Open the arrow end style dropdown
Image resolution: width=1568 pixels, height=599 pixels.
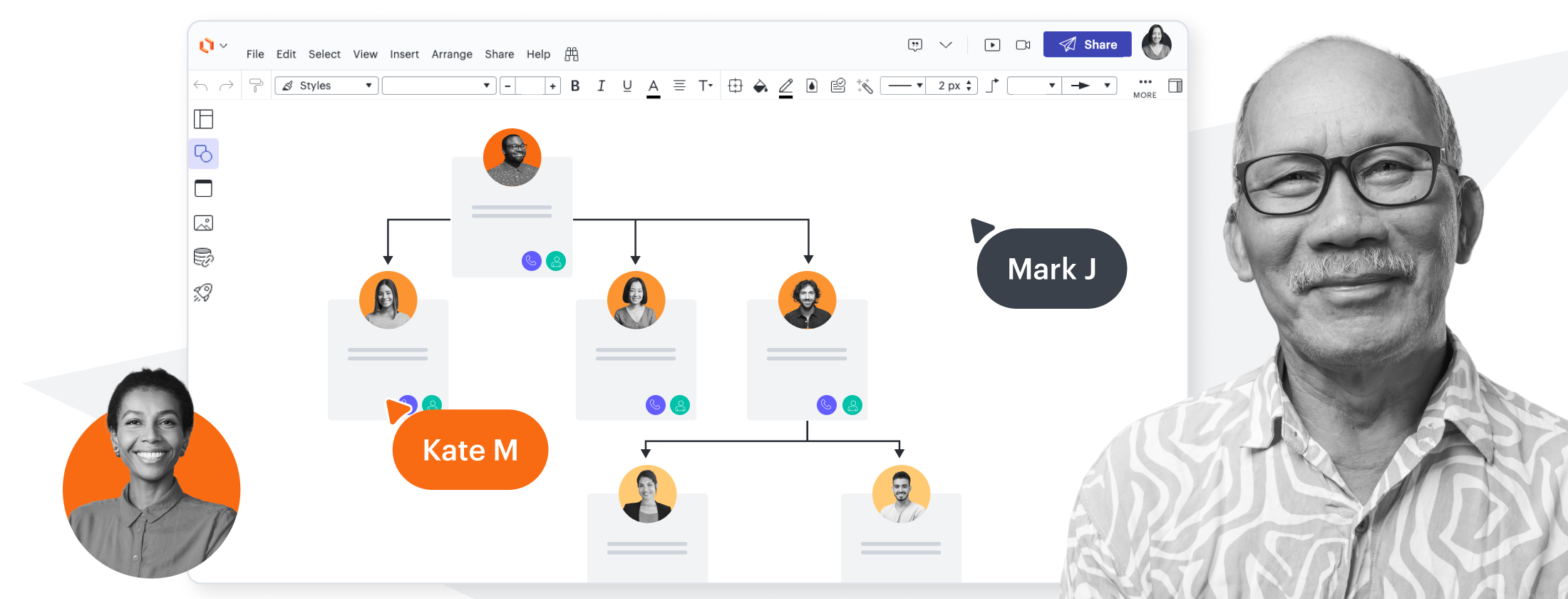1089,86
